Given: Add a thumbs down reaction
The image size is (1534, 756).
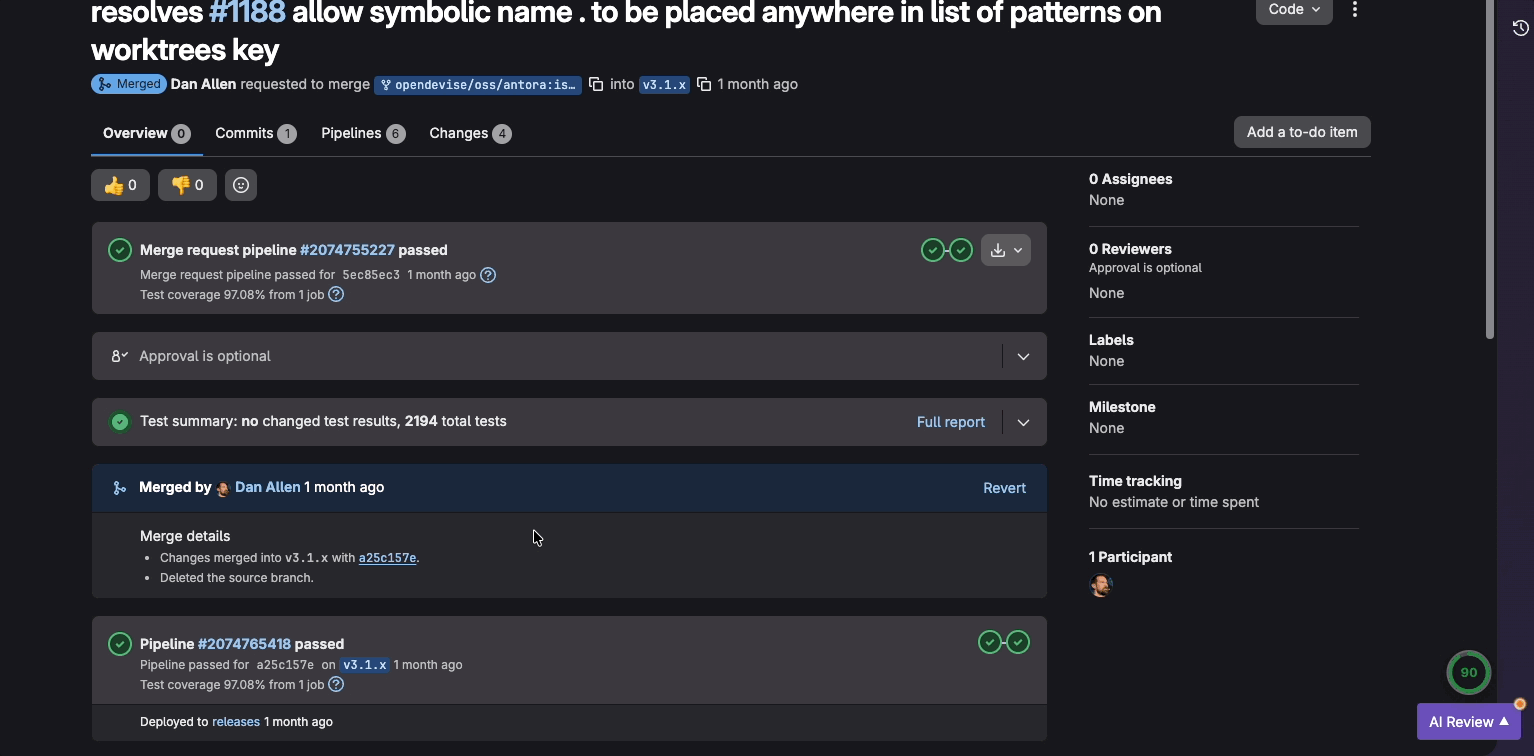Looking at the screenshot, I should tap(187, 184).
